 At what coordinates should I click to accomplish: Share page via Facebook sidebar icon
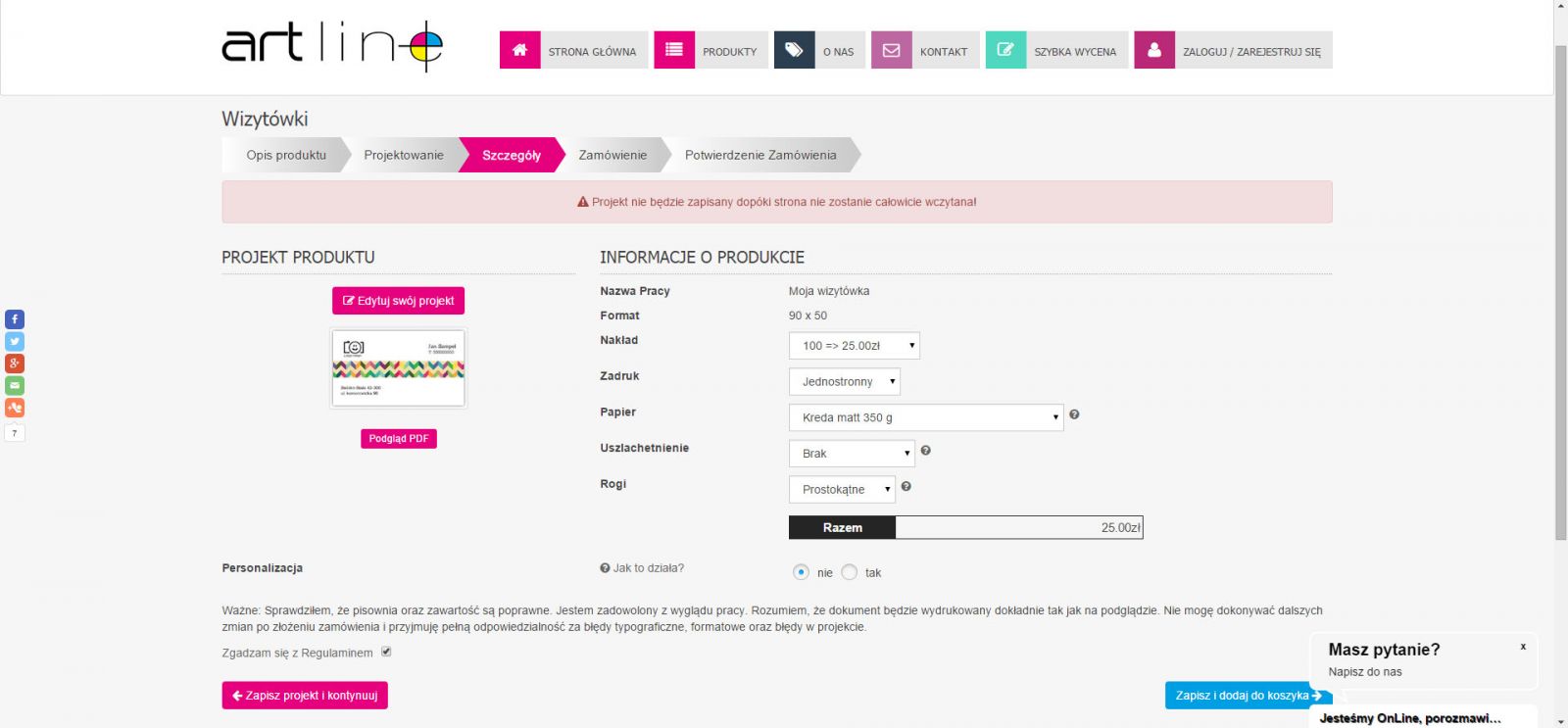click(x=15, y=319)
